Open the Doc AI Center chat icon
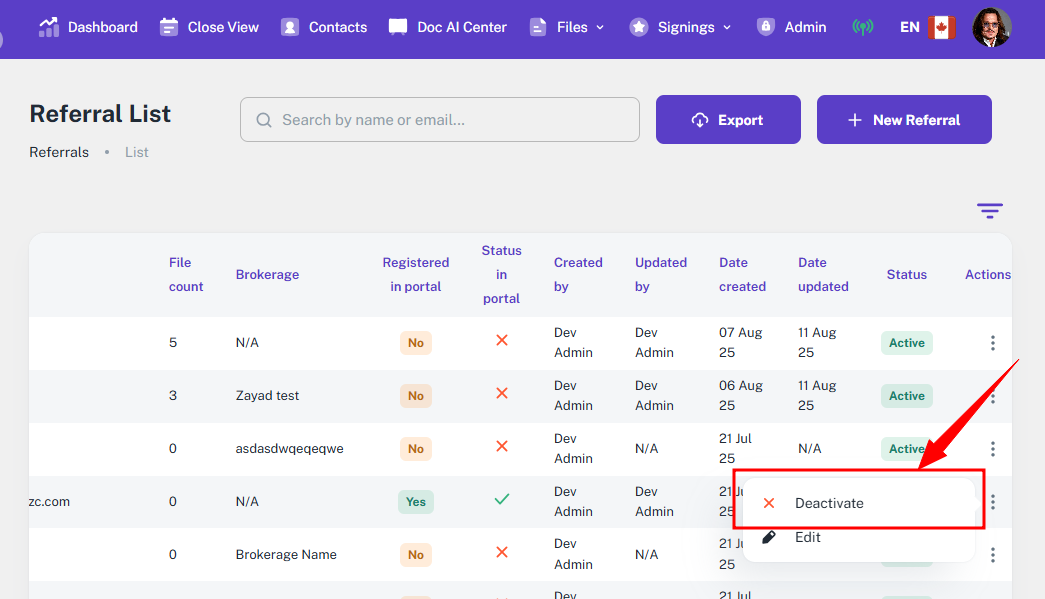This screenshot has height=599, width=1045. pyautogui.click(x=398, y=27)
